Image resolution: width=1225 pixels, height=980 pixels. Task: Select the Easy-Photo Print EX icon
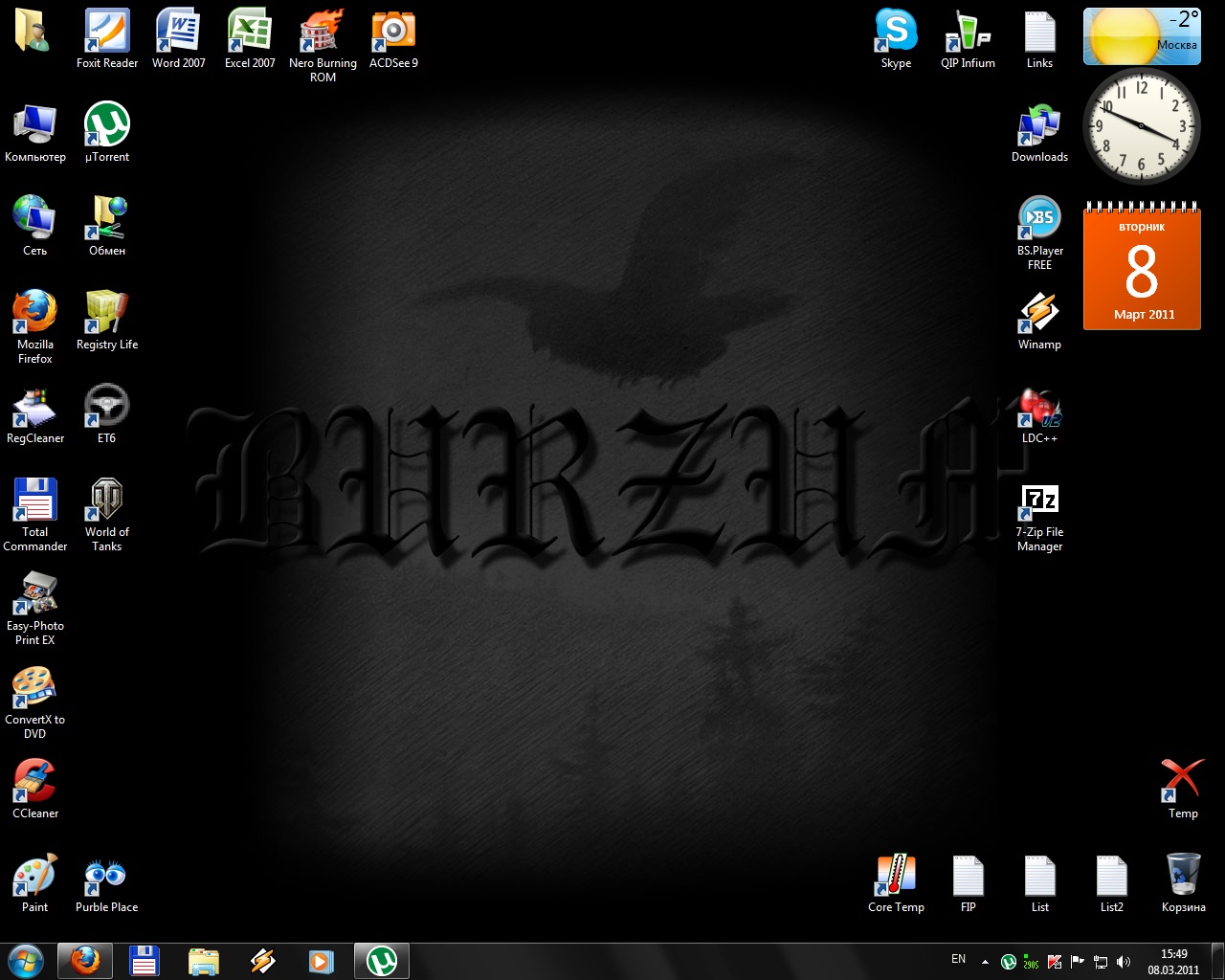pos(35,609)
